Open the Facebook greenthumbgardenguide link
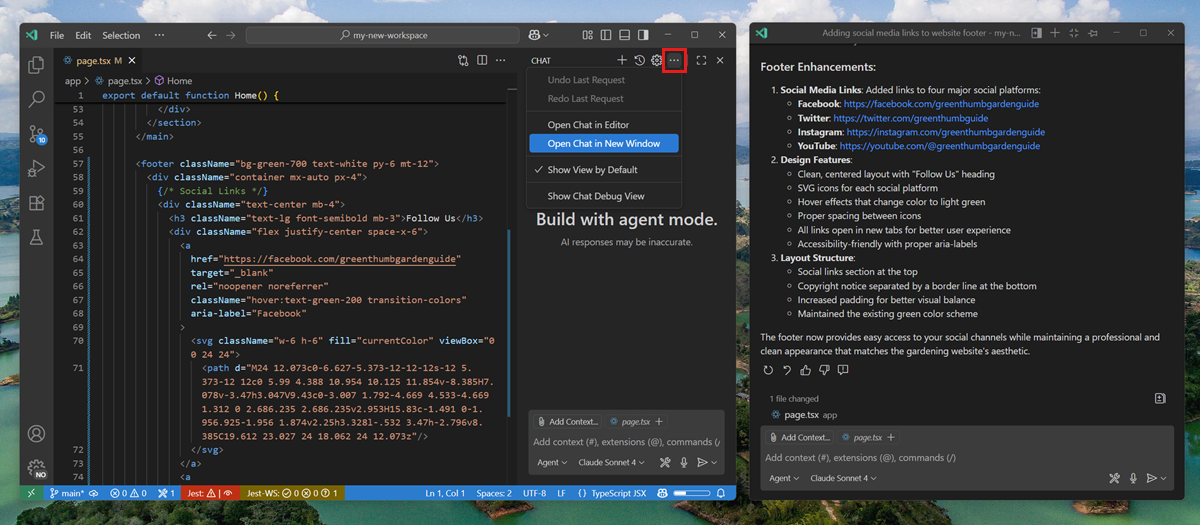The width and height of the screenshot is (1200, 525). [941, 104]
